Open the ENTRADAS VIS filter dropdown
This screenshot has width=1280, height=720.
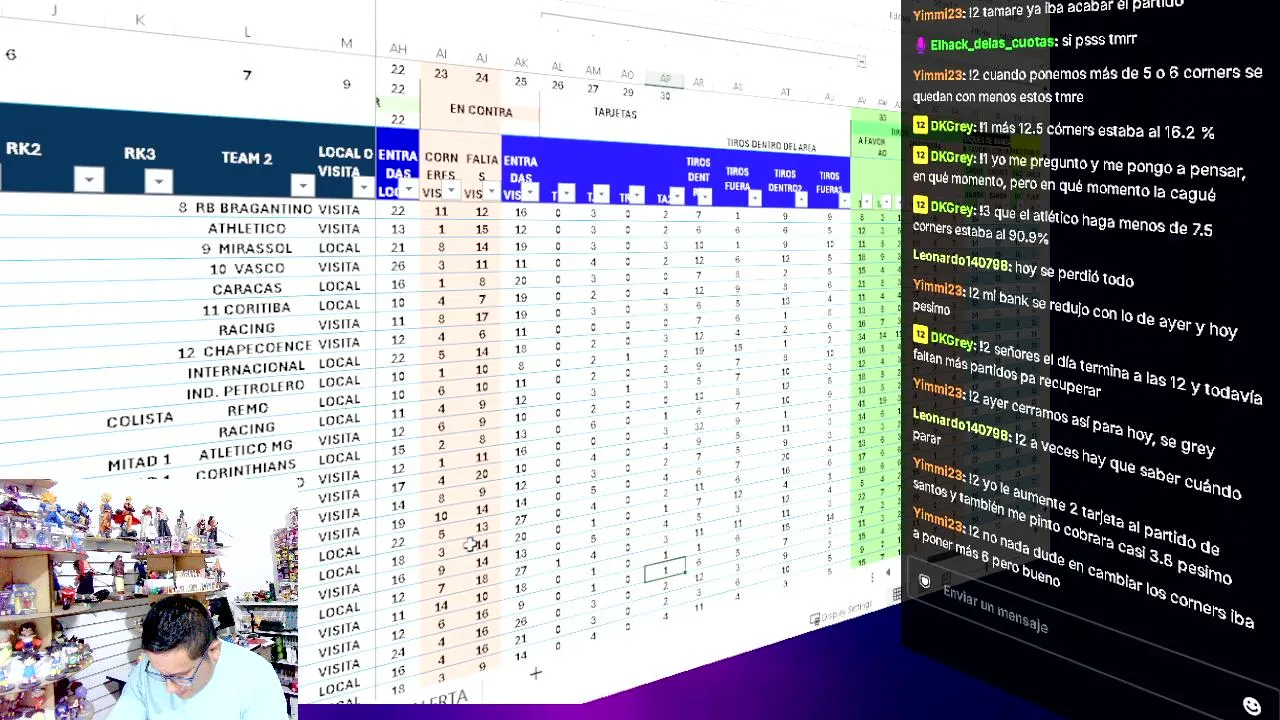point(531,193)
